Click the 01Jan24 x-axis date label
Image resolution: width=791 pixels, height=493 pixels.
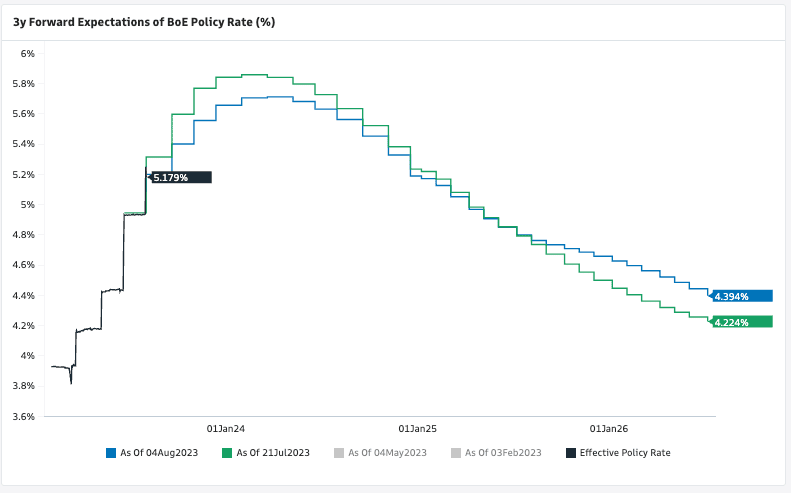click(x=226, y=429)
